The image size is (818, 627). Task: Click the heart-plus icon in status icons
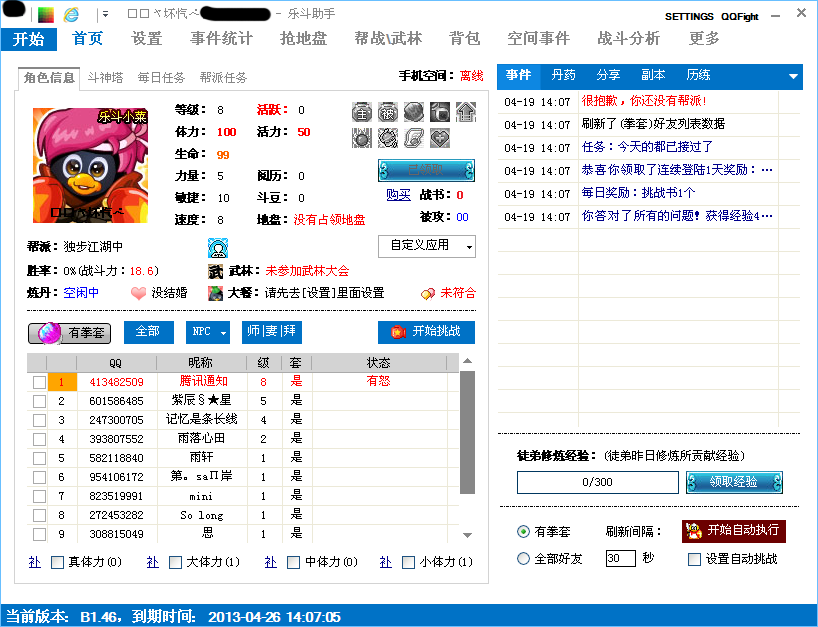point(439,138)
